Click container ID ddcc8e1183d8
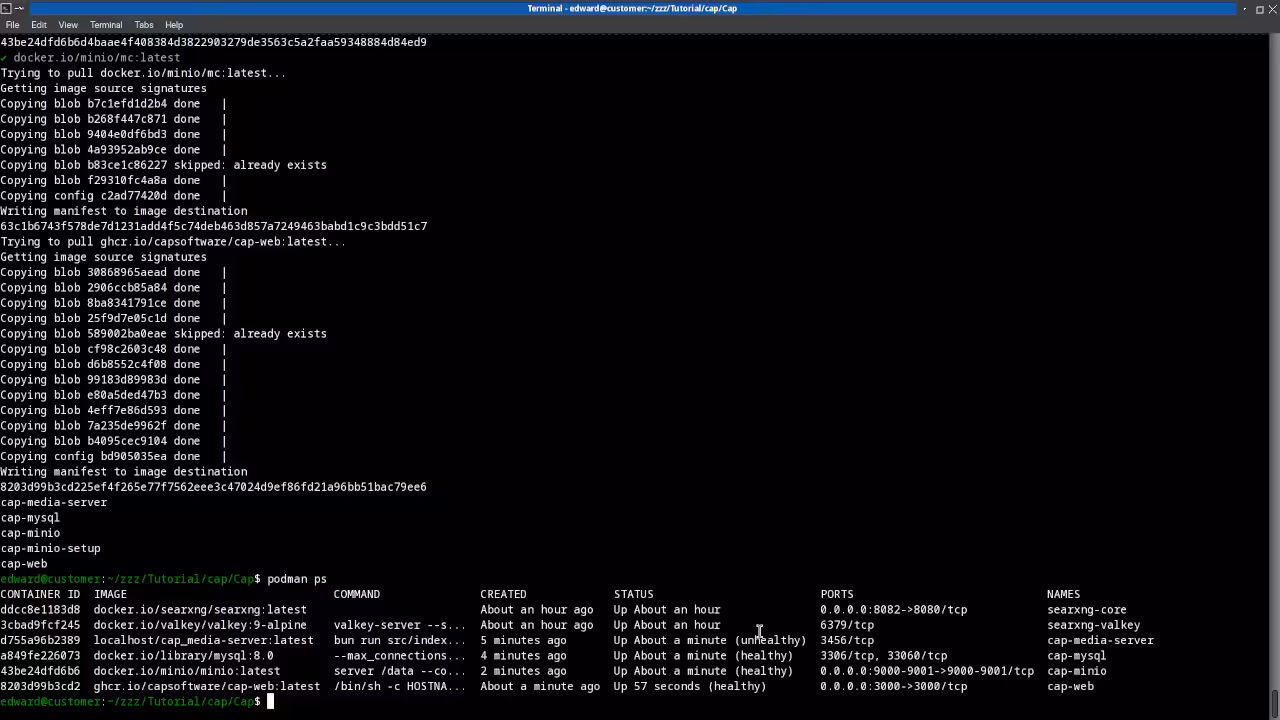This screenshot has height=720, width=1280. click(x=40, y=610)
